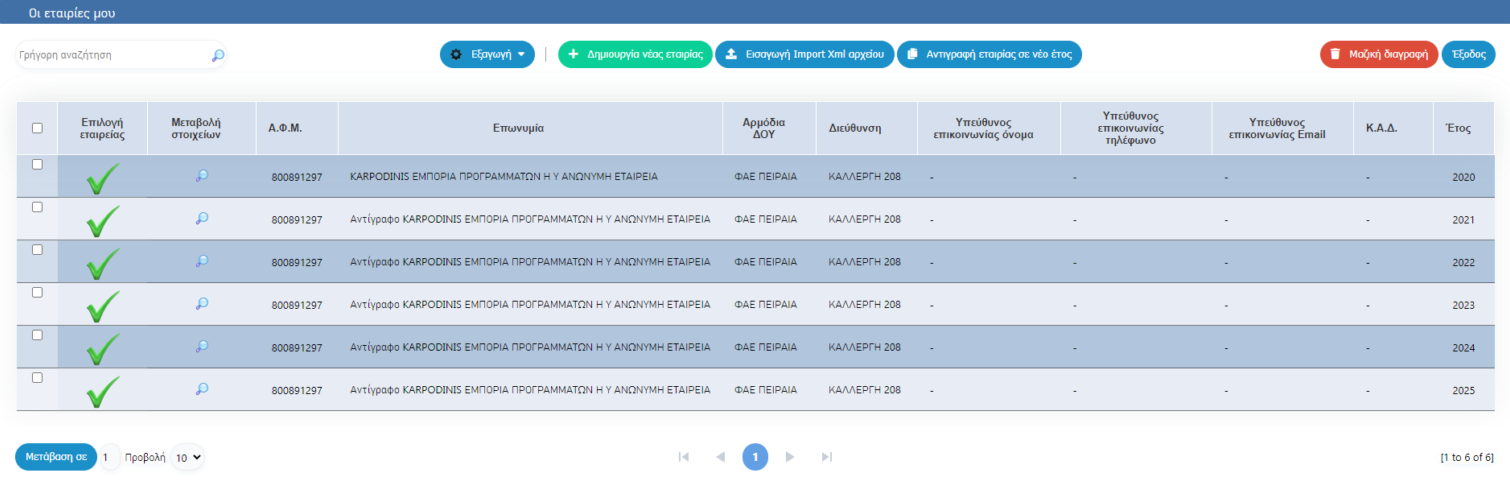Expand the Προβολή page-size dropdown

[x=187, y=457]
